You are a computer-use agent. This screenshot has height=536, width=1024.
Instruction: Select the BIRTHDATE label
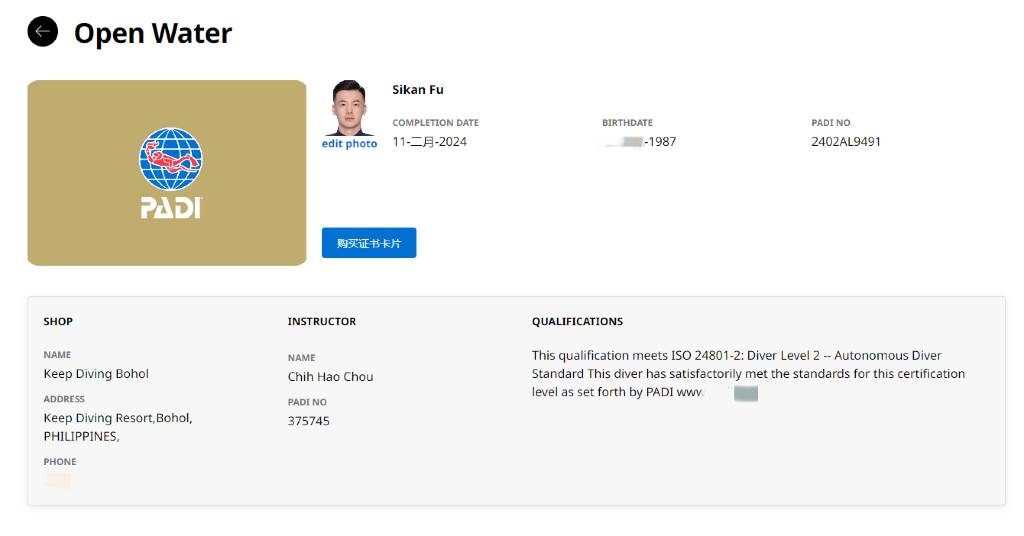coord(628,123)
